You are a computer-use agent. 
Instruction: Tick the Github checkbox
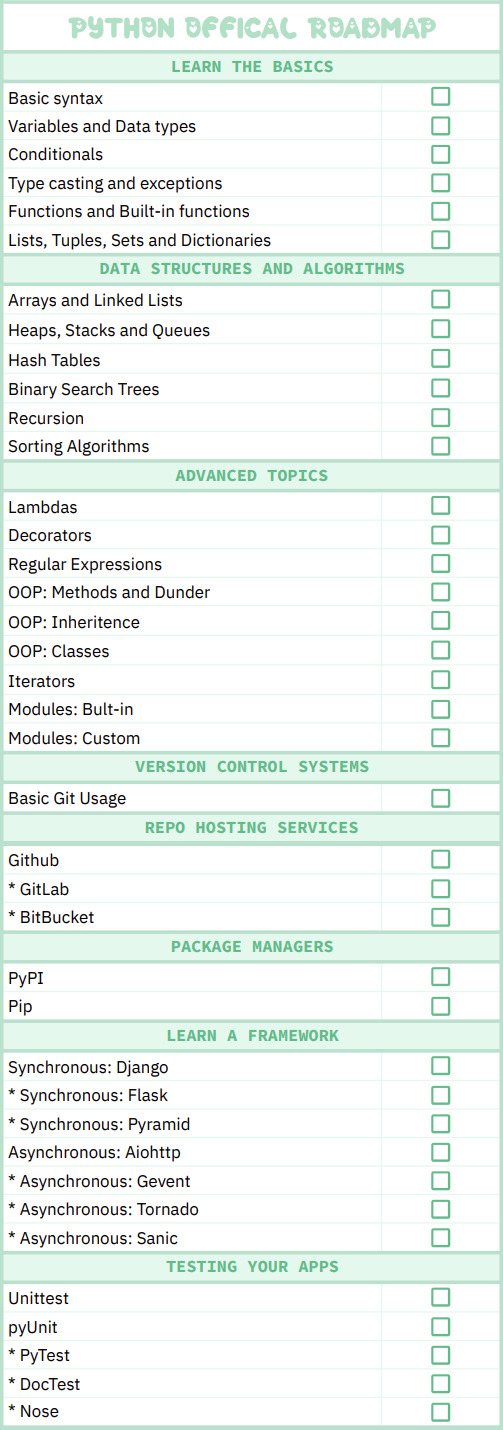coord(440,859)
